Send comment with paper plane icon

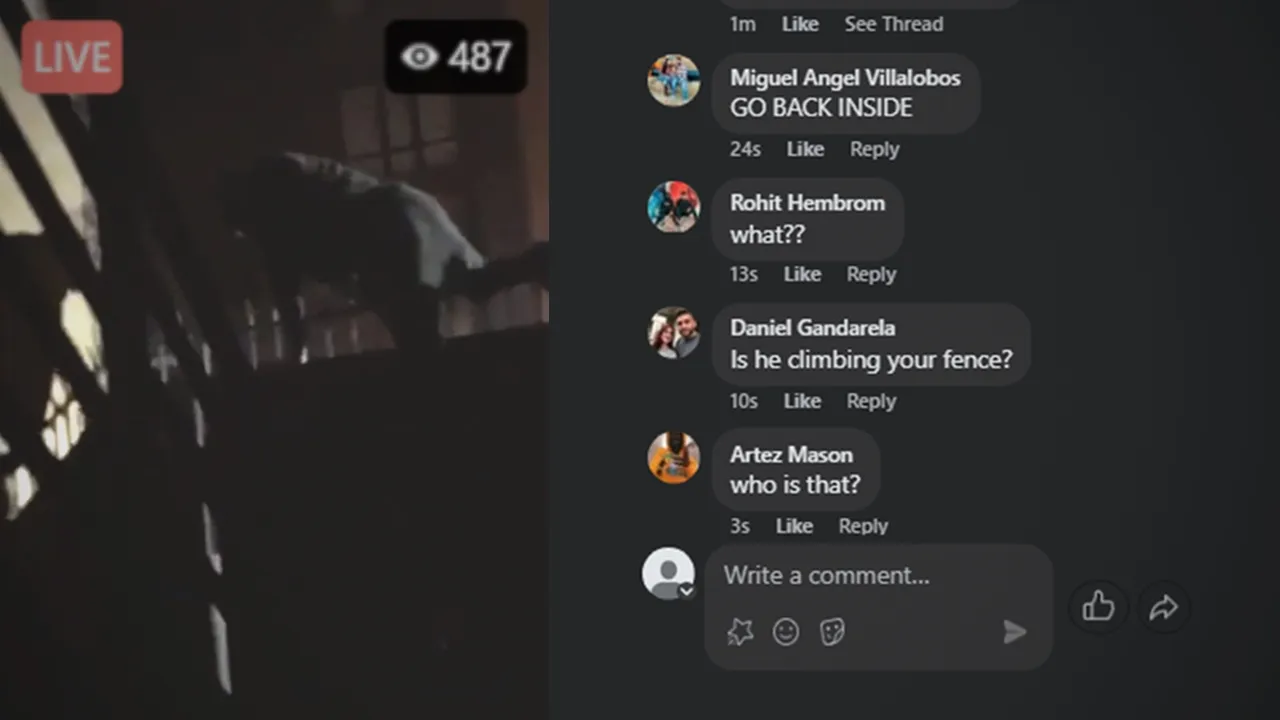tap(1014, 631)
